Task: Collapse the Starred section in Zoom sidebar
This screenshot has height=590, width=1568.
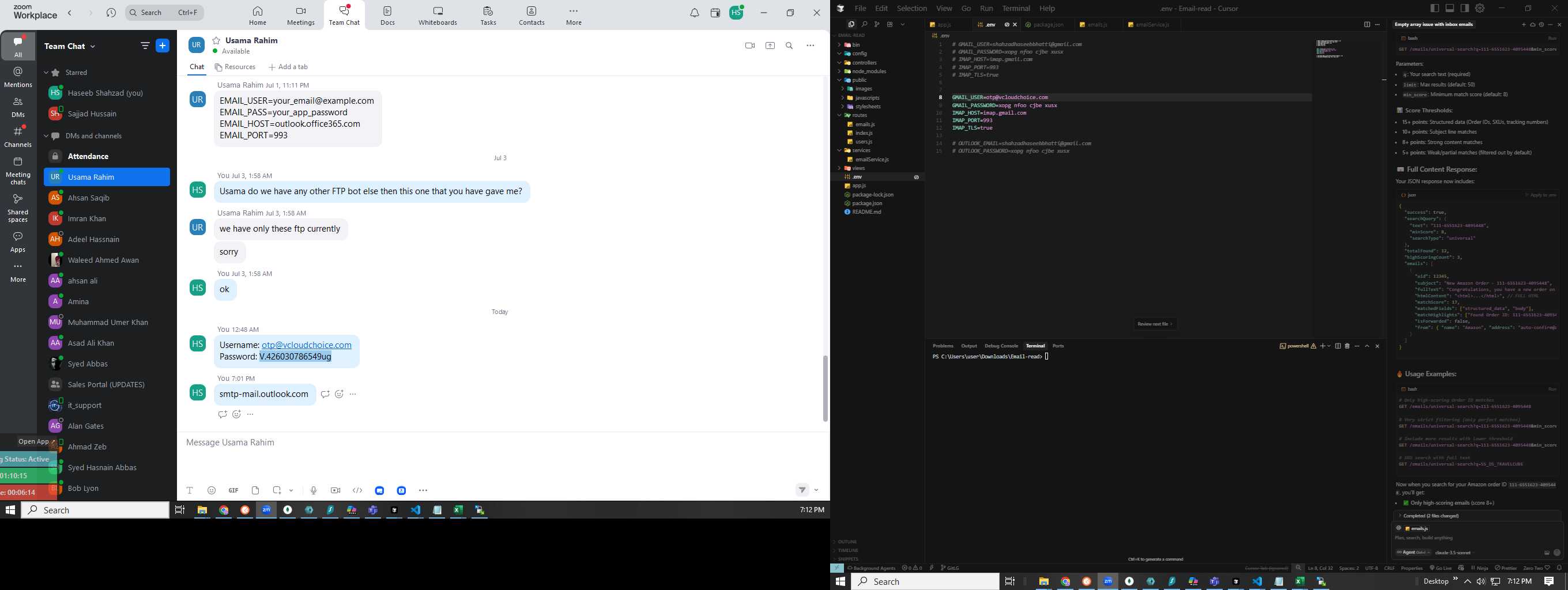Action: point(47,73)
